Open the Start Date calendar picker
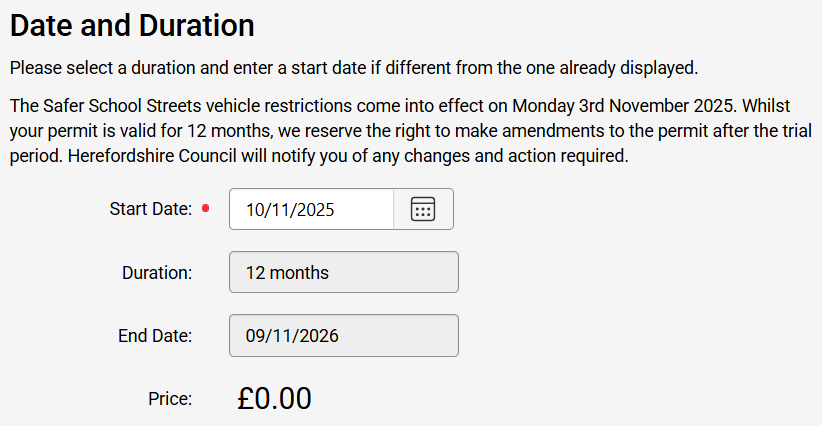This screenshot has height=426, width=822. click(423, 209)
